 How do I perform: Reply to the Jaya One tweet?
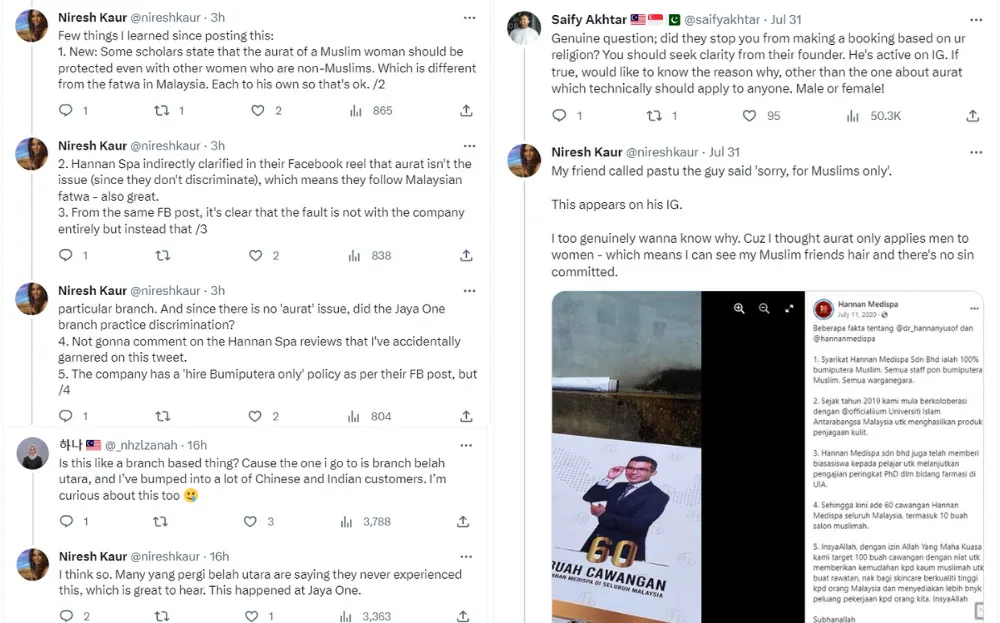(x=66, y=616)
